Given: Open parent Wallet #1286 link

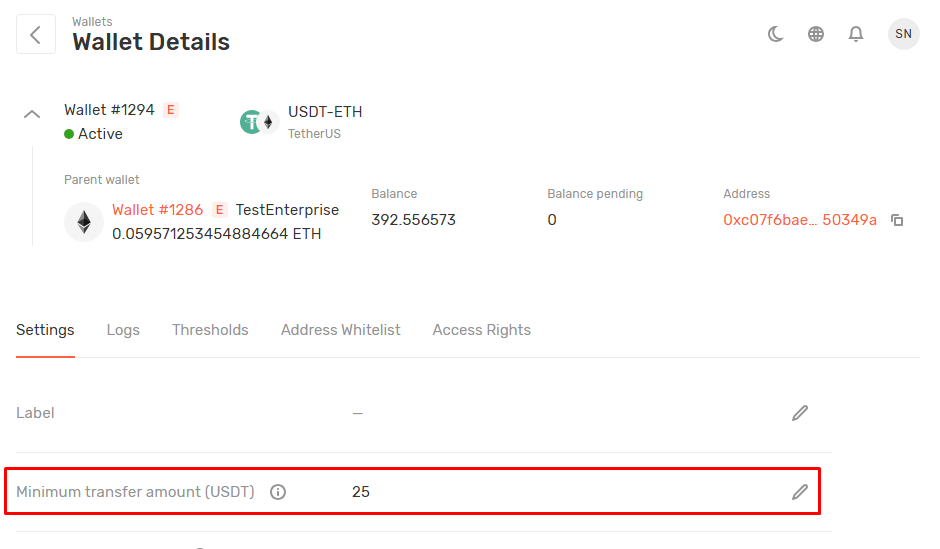Looking at the screenshot, I should [157, 210].
